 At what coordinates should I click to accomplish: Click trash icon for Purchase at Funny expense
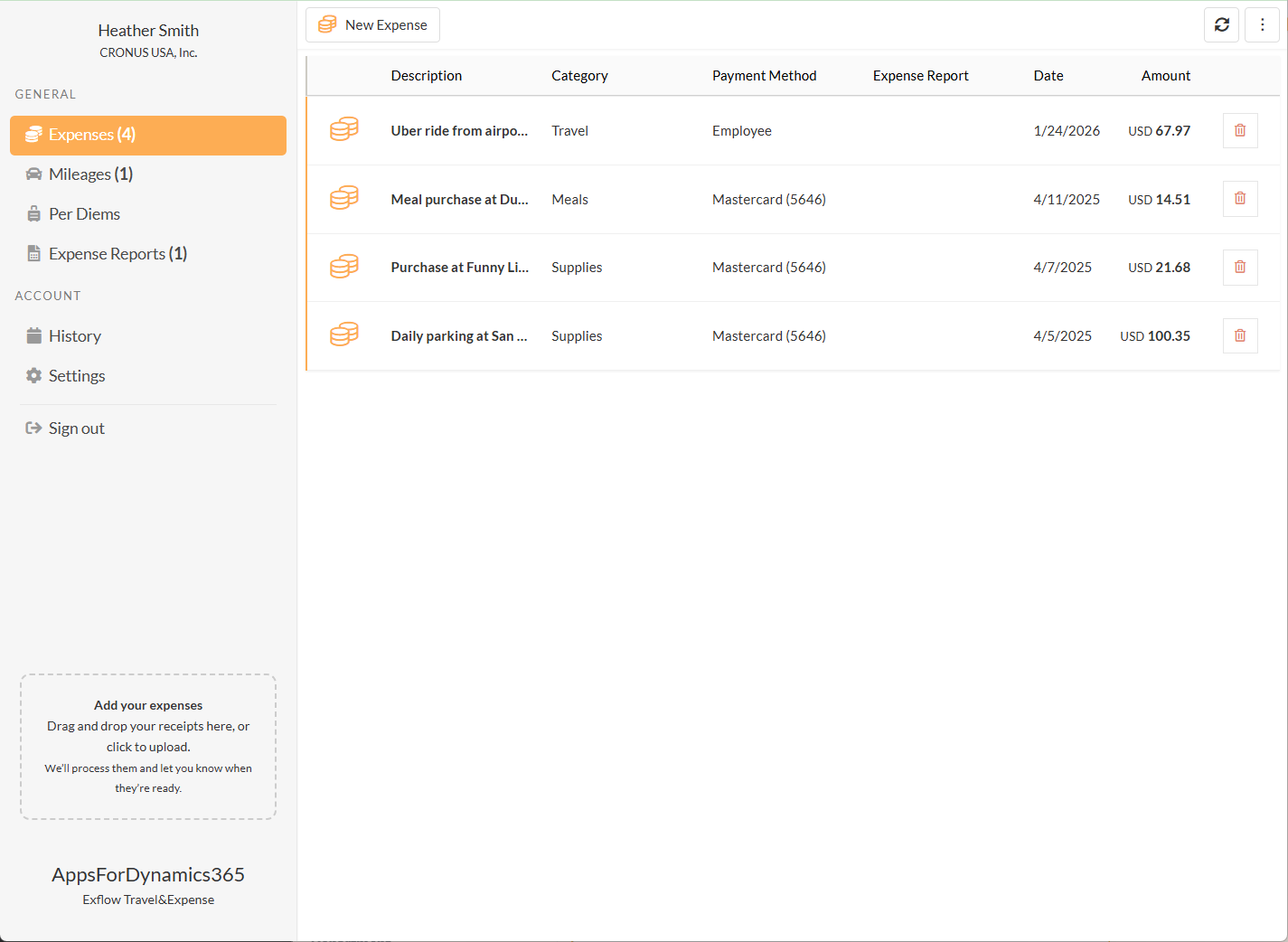click(x=1239, y=268)
